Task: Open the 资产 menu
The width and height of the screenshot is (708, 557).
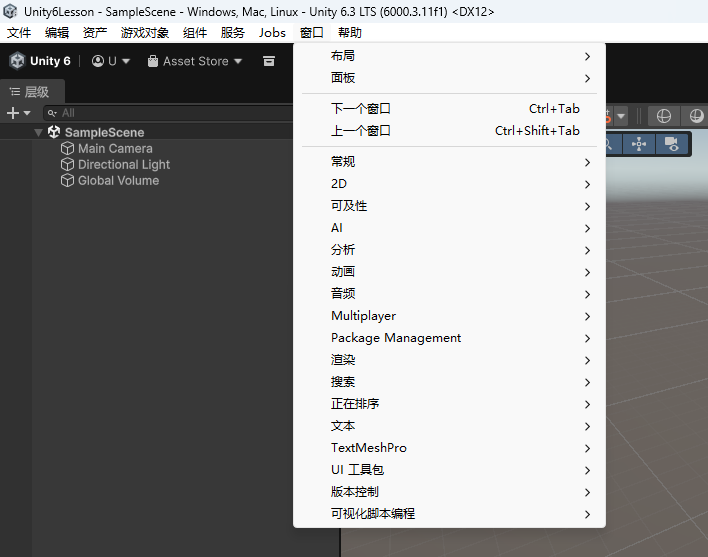Action: 95,33
